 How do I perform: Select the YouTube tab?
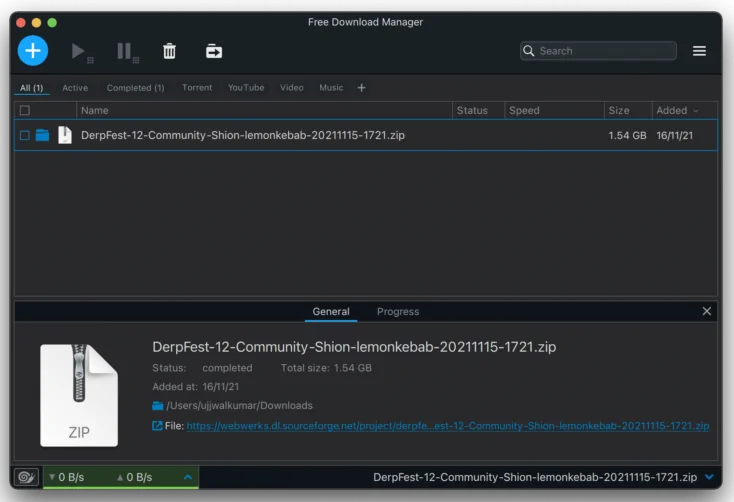pos(246,88)
